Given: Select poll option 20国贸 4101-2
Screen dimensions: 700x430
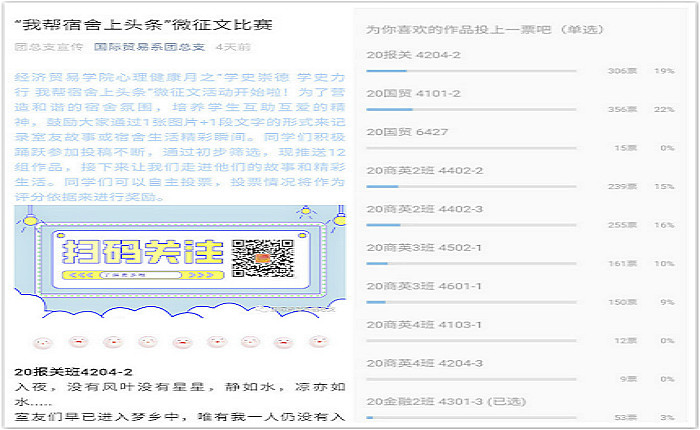Looking at the screenshot, I should 413,94.
